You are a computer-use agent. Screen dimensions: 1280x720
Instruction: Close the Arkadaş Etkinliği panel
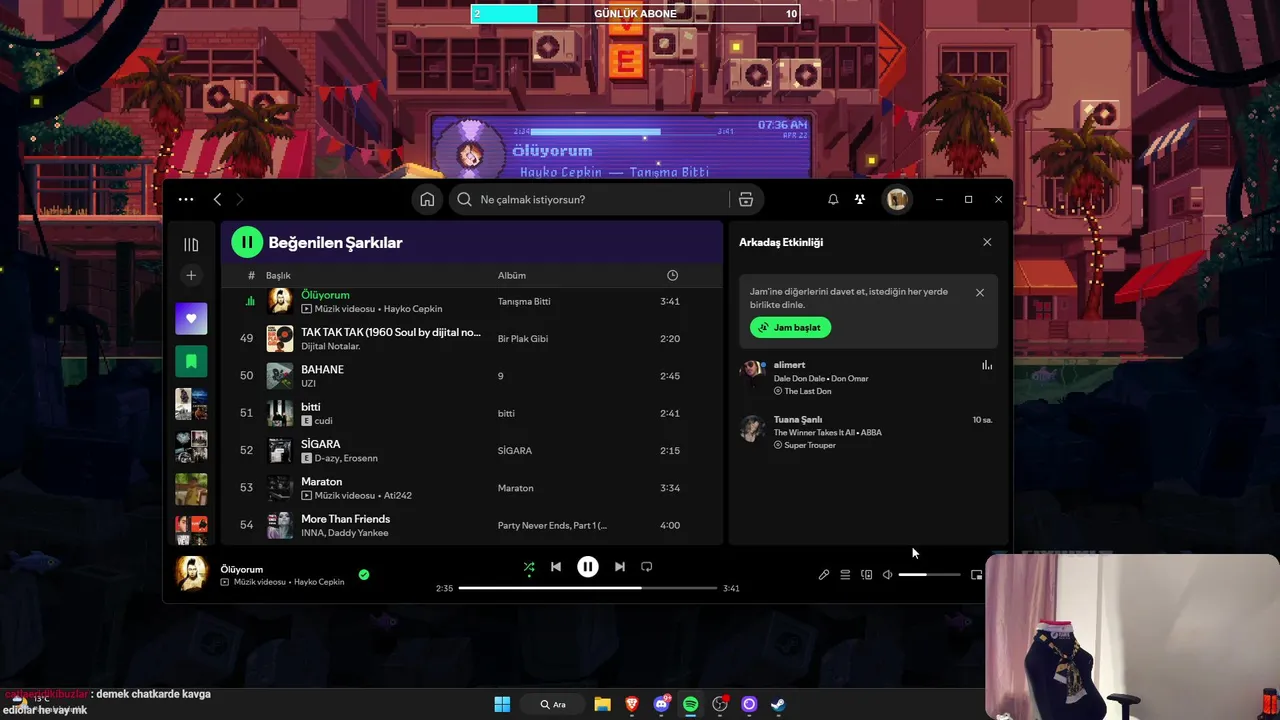987,242
